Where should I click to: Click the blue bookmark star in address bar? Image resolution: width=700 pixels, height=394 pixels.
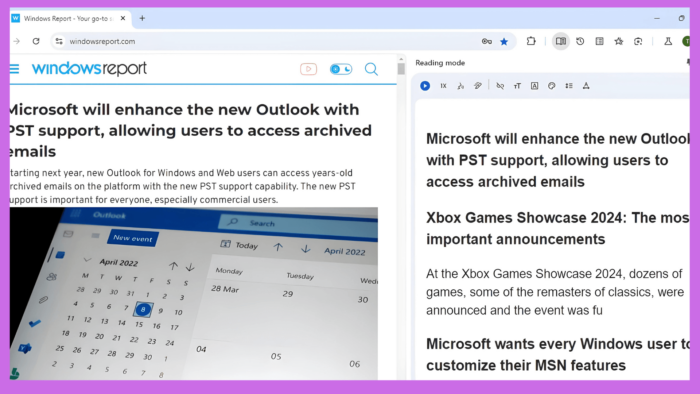(x=504, y=41)
